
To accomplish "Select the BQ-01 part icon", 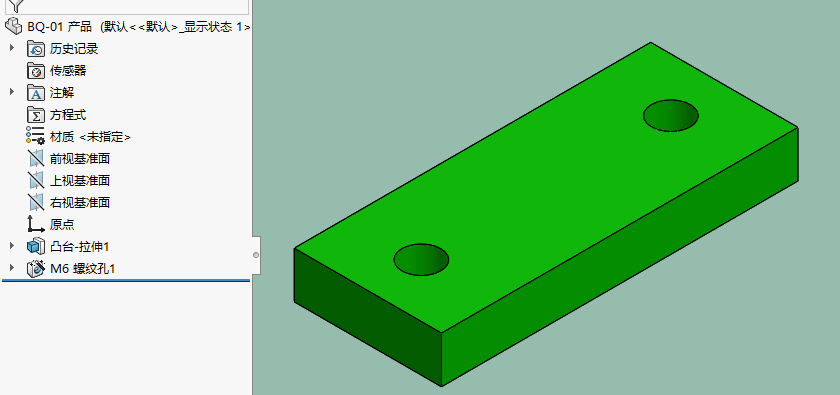I will coord(13,27).
